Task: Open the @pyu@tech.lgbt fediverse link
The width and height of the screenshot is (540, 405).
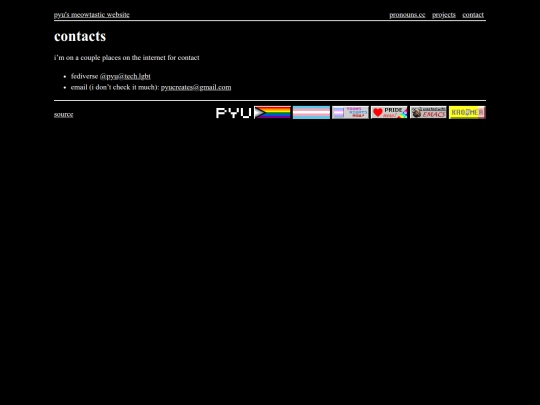Action: (125, 76)
